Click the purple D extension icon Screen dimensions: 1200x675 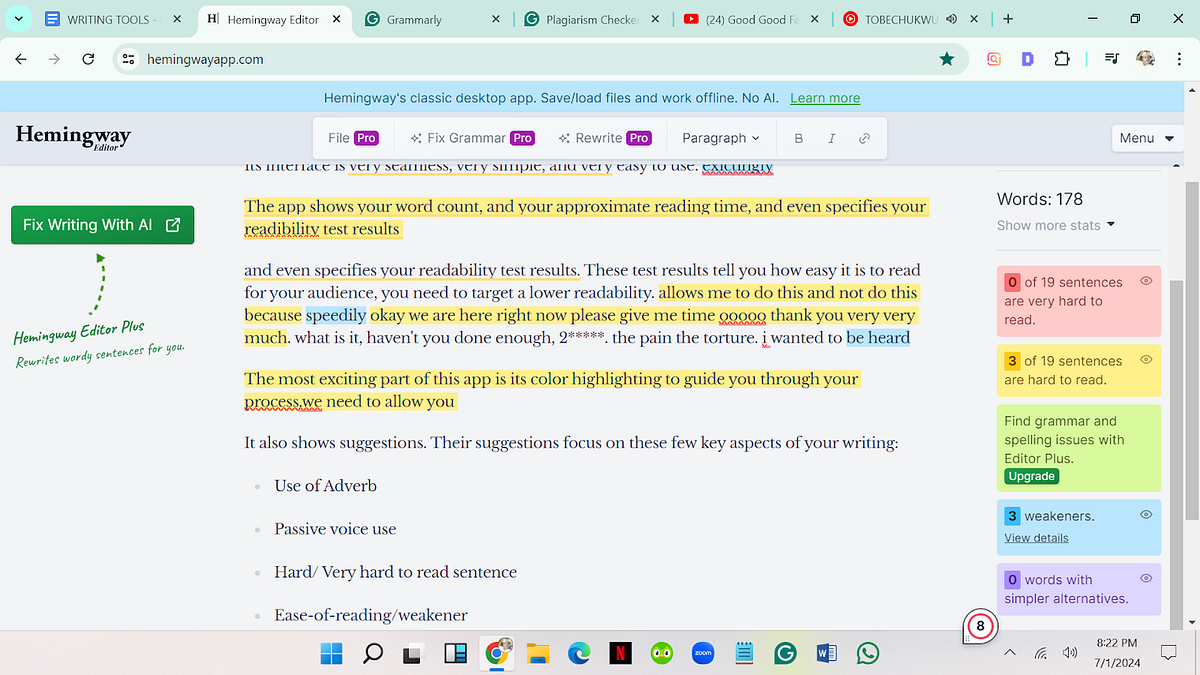tap(1027, 59)
